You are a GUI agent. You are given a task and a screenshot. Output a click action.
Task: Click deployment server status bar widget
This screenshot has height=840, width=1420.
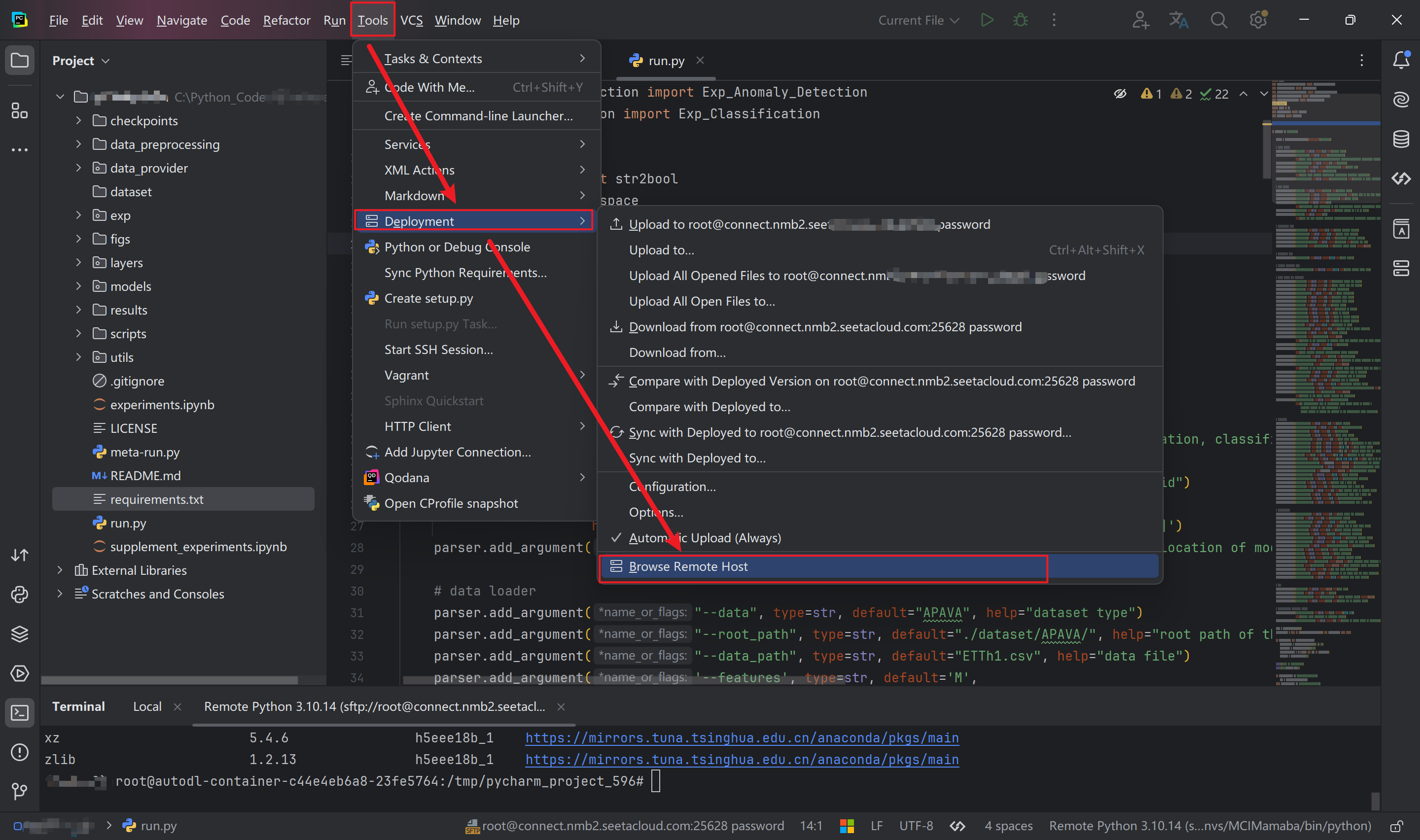click(x=625, y=826)
